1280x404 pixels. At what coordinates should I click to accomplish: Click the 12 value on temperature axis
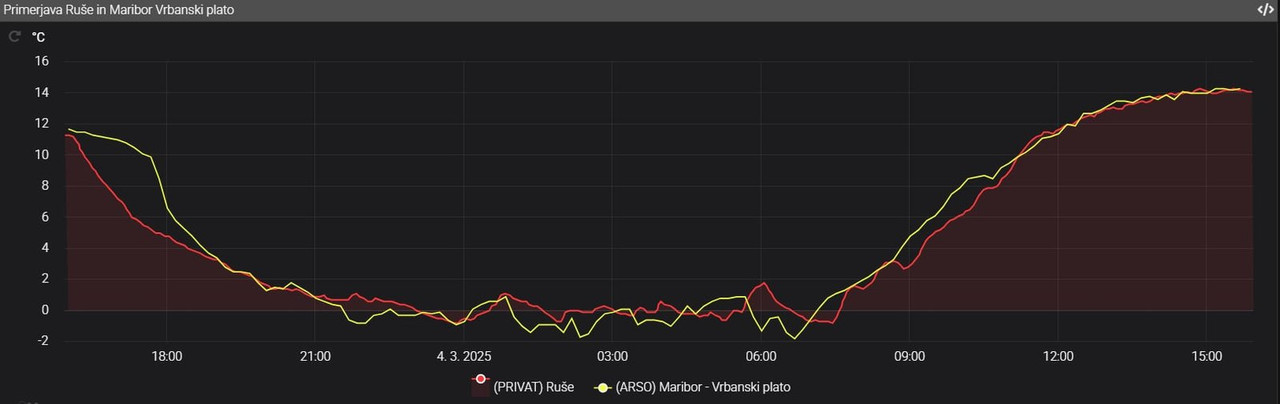click(x=42, y=124)
